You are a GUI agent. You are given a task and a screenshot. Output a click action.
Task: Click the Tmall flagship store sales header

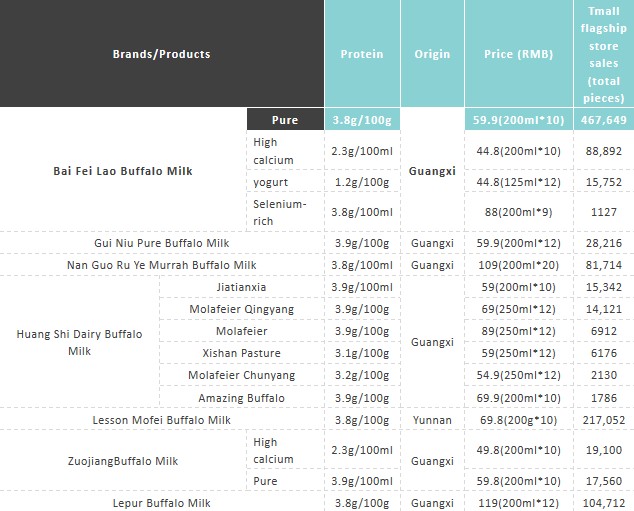click(x=604, y=53)
